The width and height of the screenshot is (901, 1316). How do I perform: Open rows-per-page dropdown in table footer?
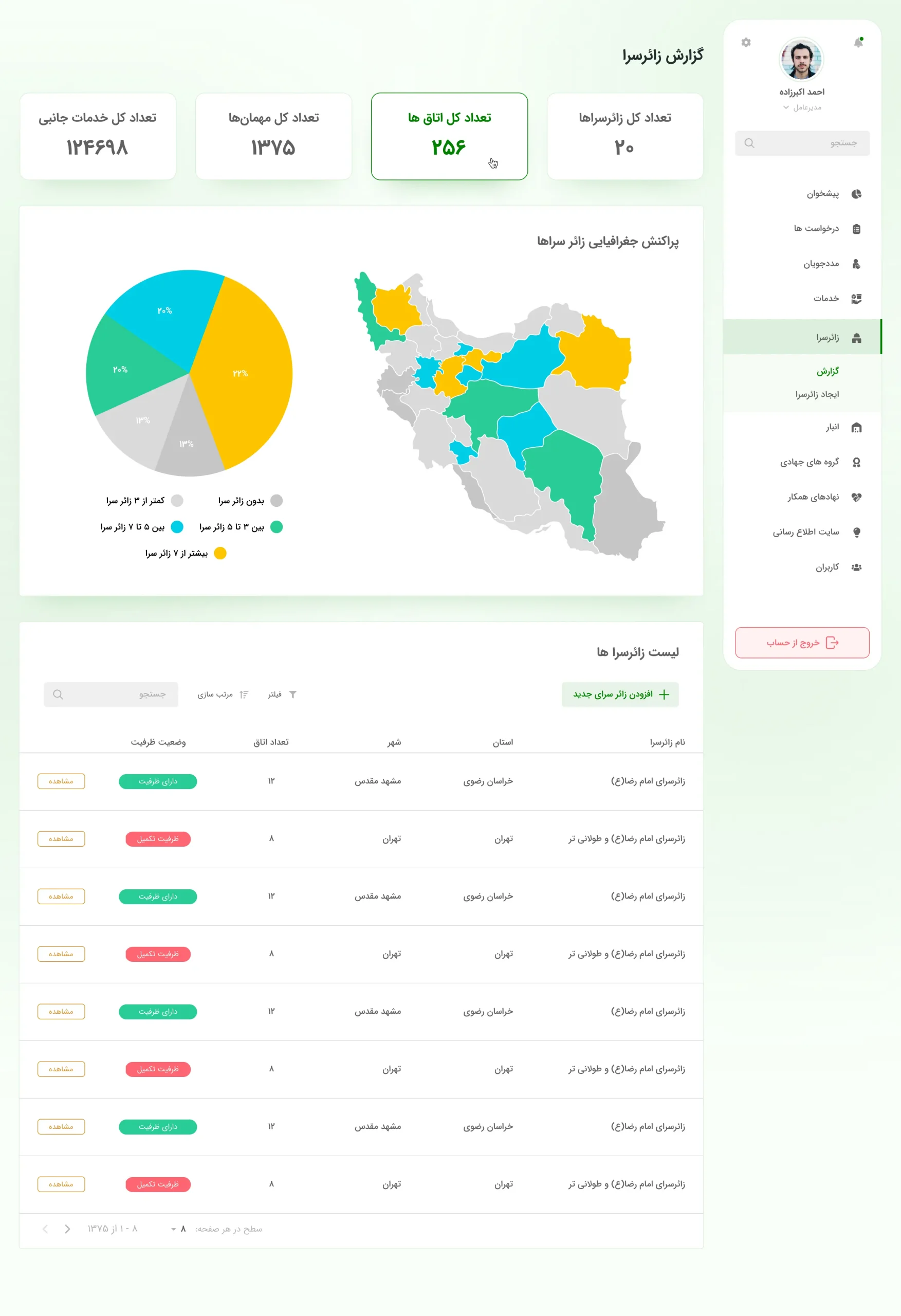tap(178, 1229)
